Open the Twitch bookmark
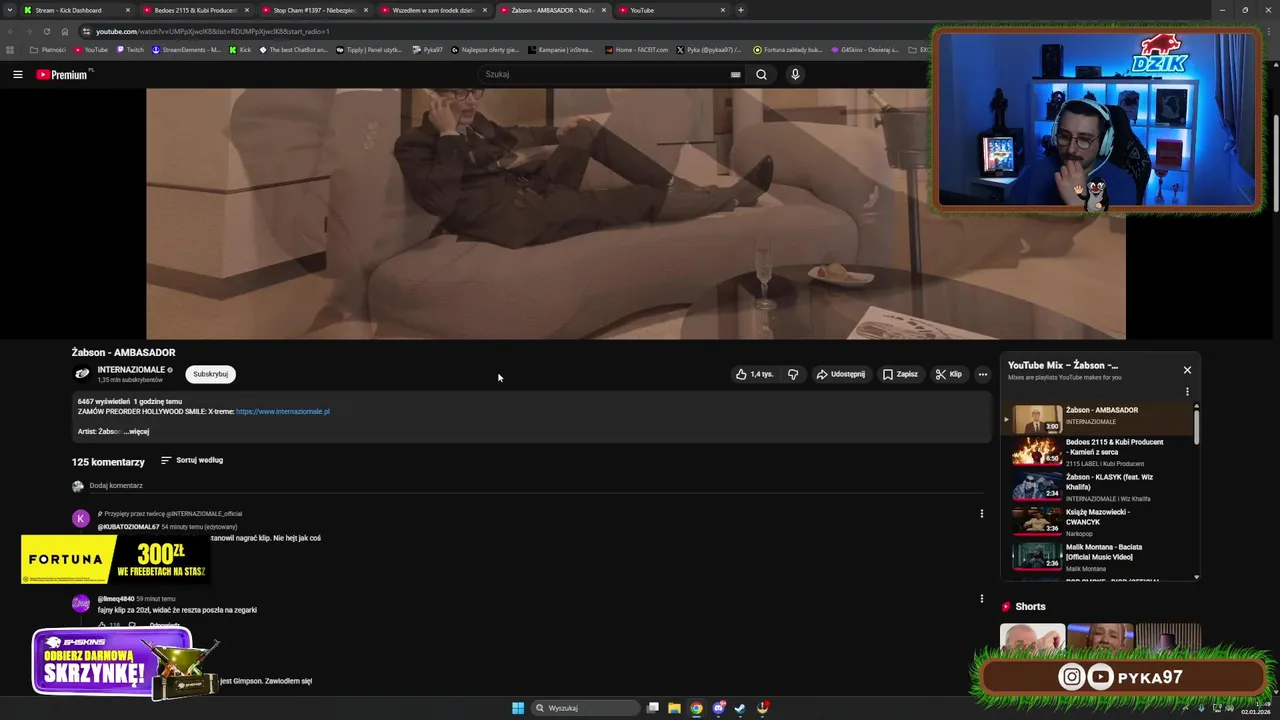This screenshot has height=720, width=1280. pyautogui.click(x=130, y=49)
